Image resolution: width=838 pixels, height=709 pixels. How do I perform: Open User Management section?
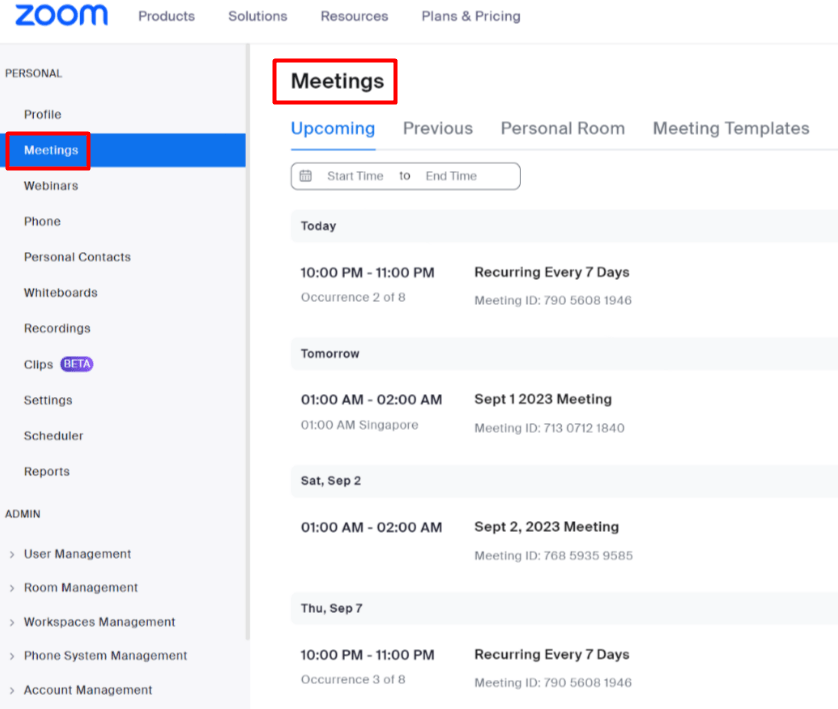pyautogui.click(x=77, y=554)
